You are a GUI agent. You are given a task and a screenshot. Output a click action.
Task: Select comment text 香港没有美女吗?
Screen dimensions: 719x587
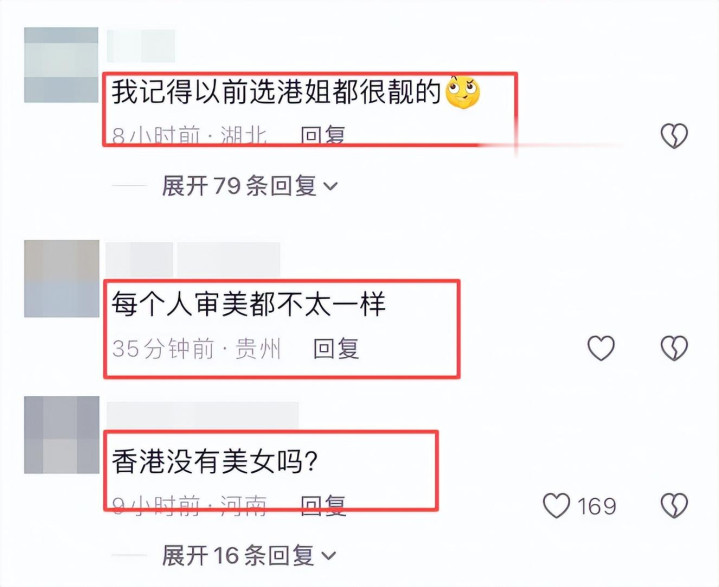coord(215,461)
